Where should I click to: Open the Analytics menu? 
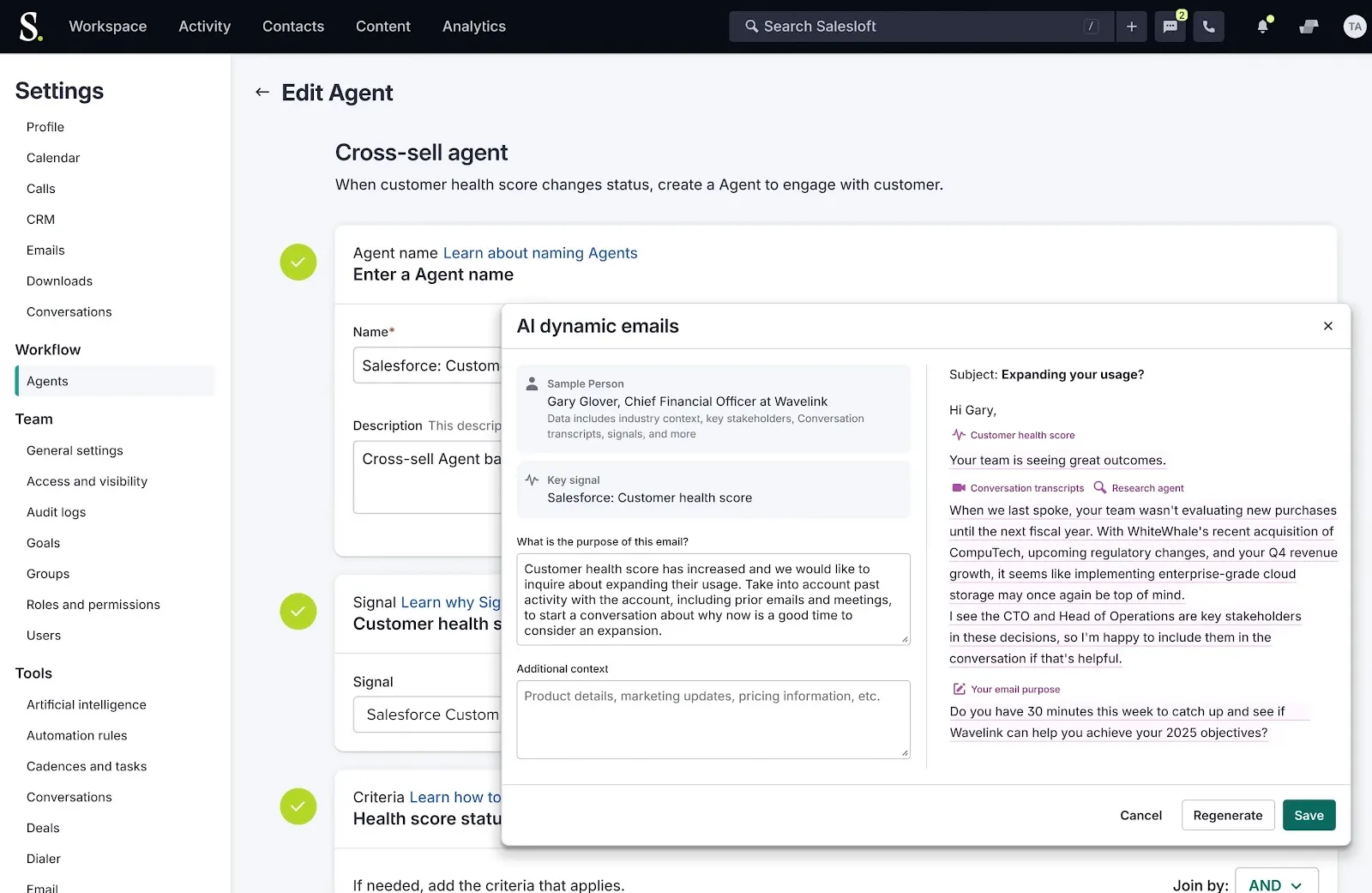(474, 27)
